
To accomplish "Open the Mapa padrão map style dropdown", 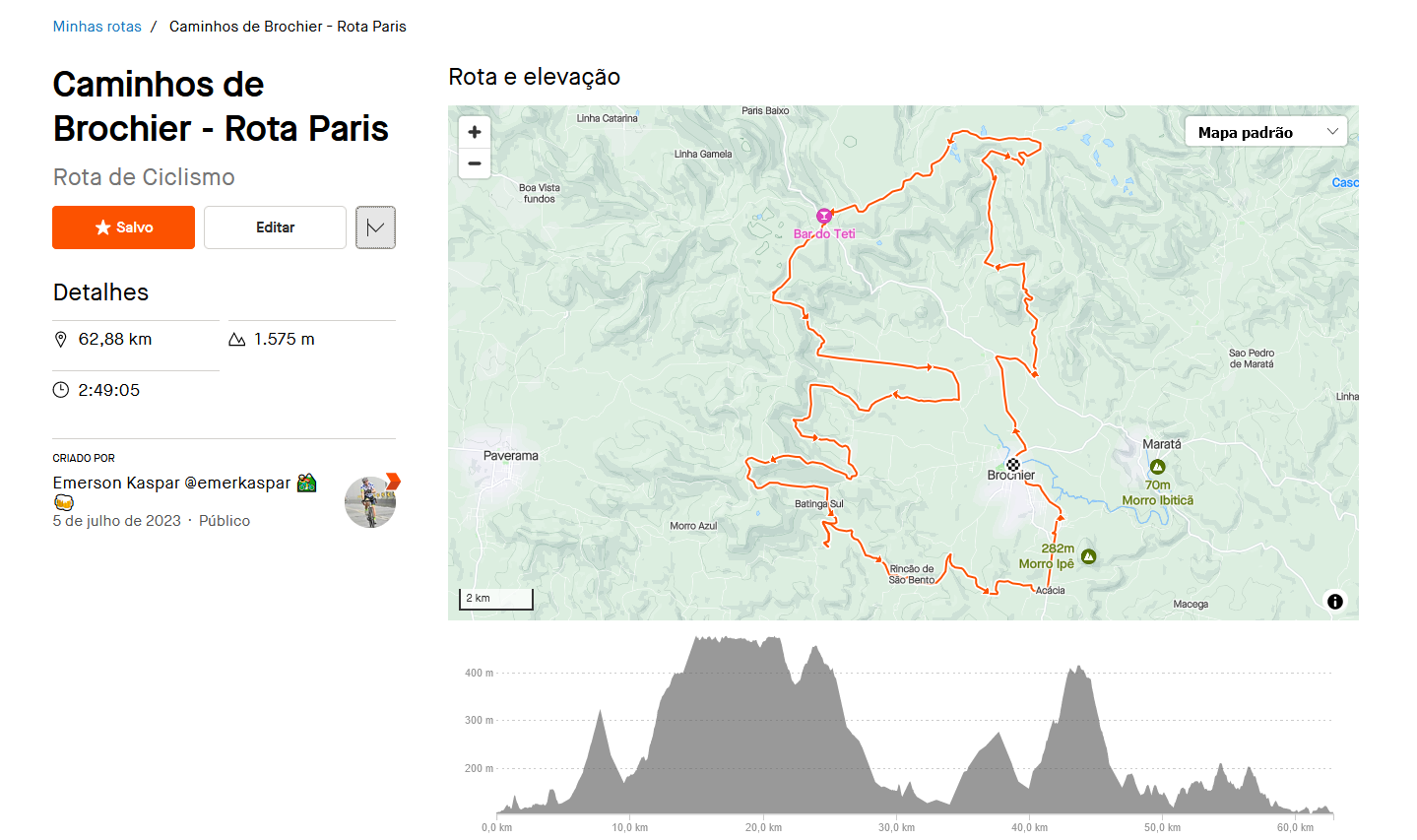I will (x=1265, y=132).
